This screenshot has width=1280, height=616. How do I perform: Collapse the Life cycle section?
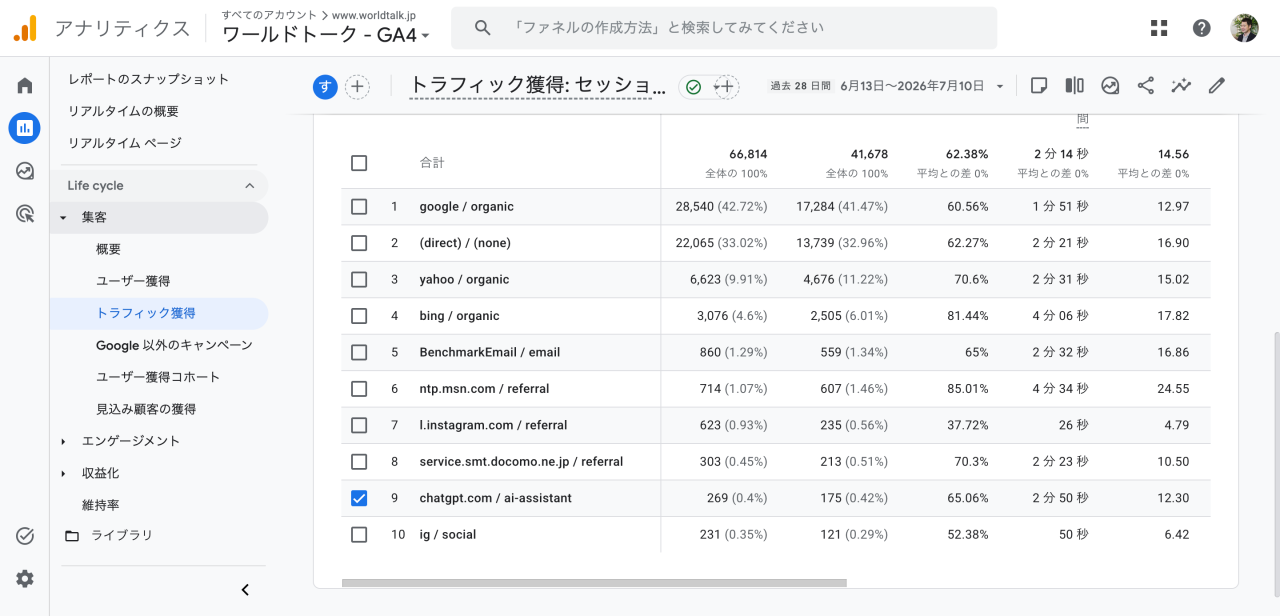click(250, 186)
